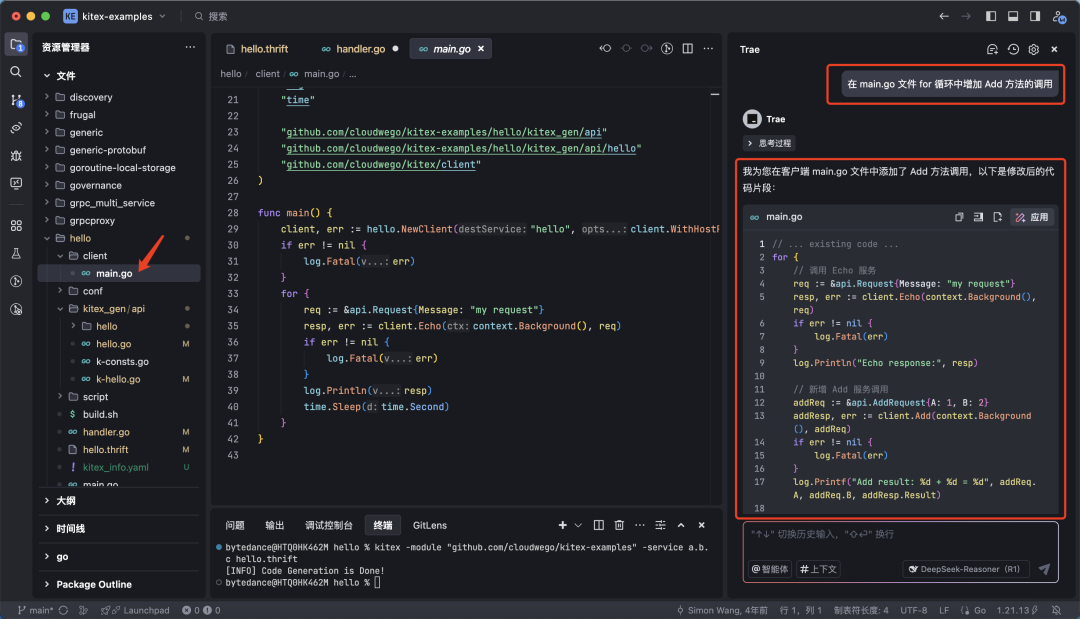Click the Trae chat input field
The width and height of the screenshot is (1080, 619).
(900, 535)
